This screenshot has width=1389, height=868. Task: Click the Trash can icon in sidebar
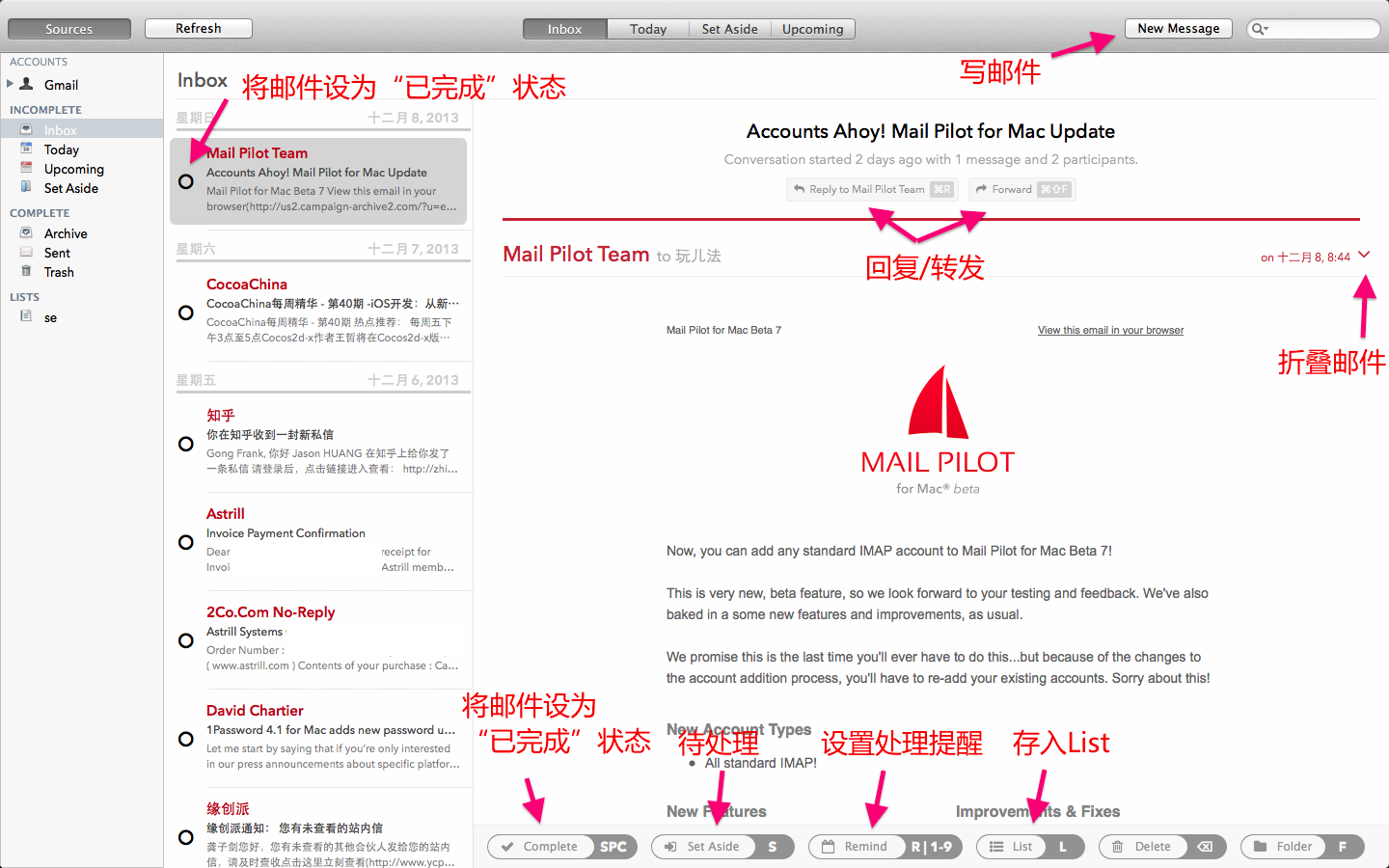coord(26,271)
